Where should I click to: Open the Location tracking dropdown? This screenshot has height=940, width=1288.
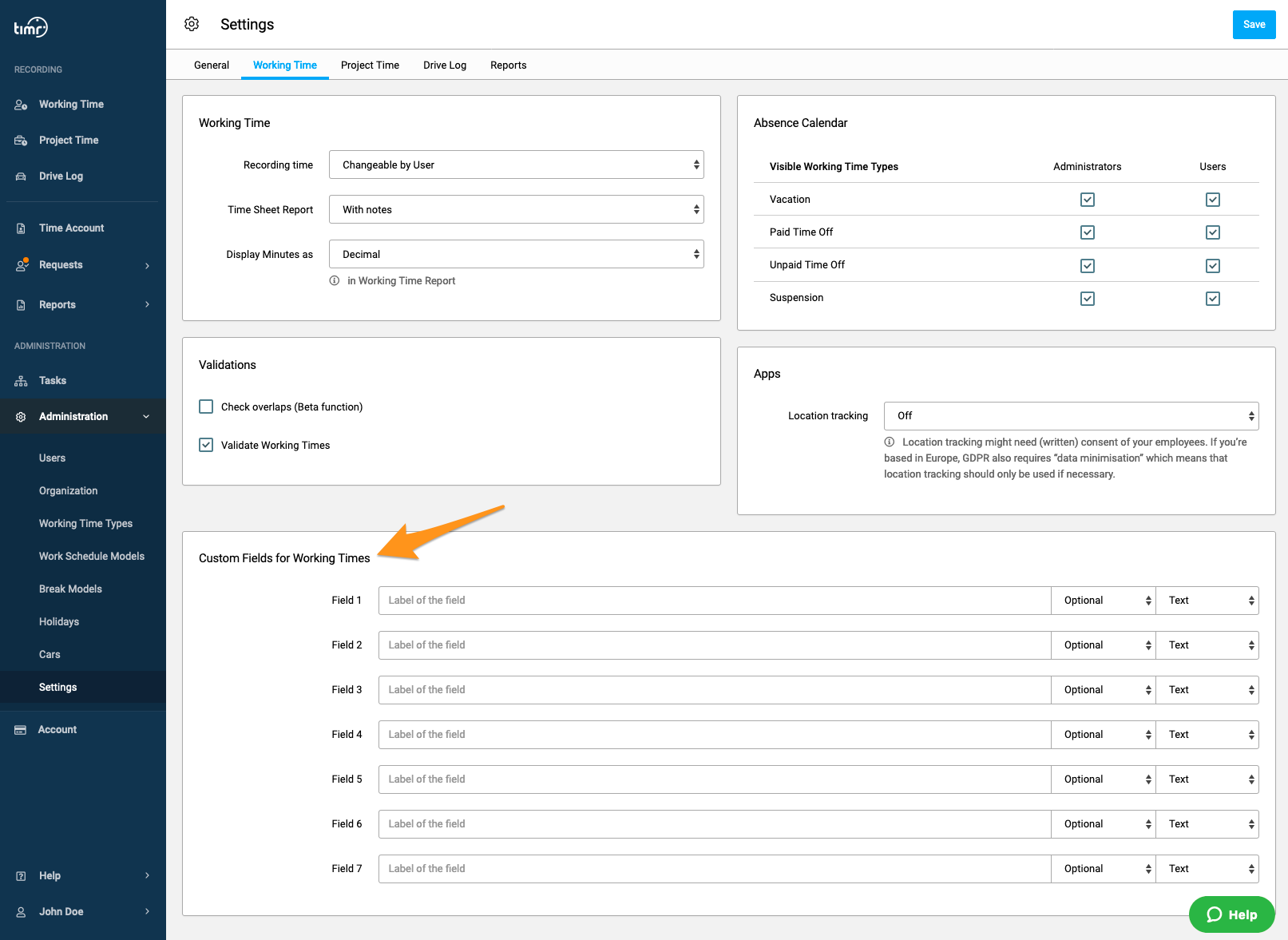point(1072,416)
